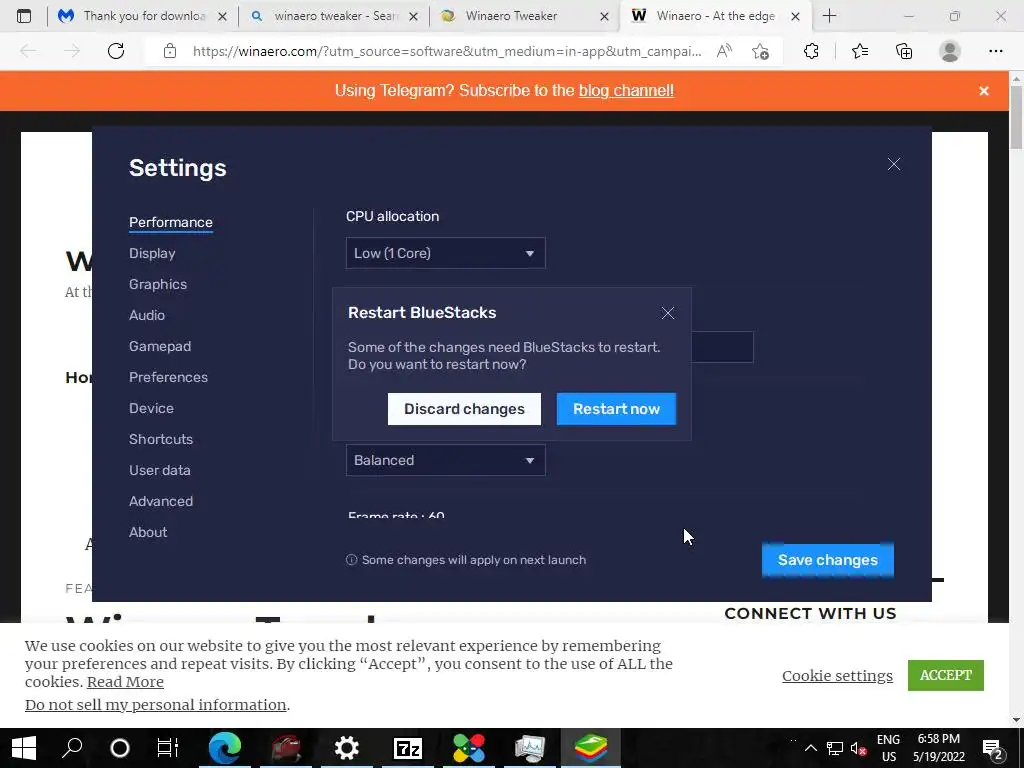Image resolution: width=1024 pixels, height=768 pixels.
Task: Open Task View on the taskbar
Action: click(x=168, y=748)
